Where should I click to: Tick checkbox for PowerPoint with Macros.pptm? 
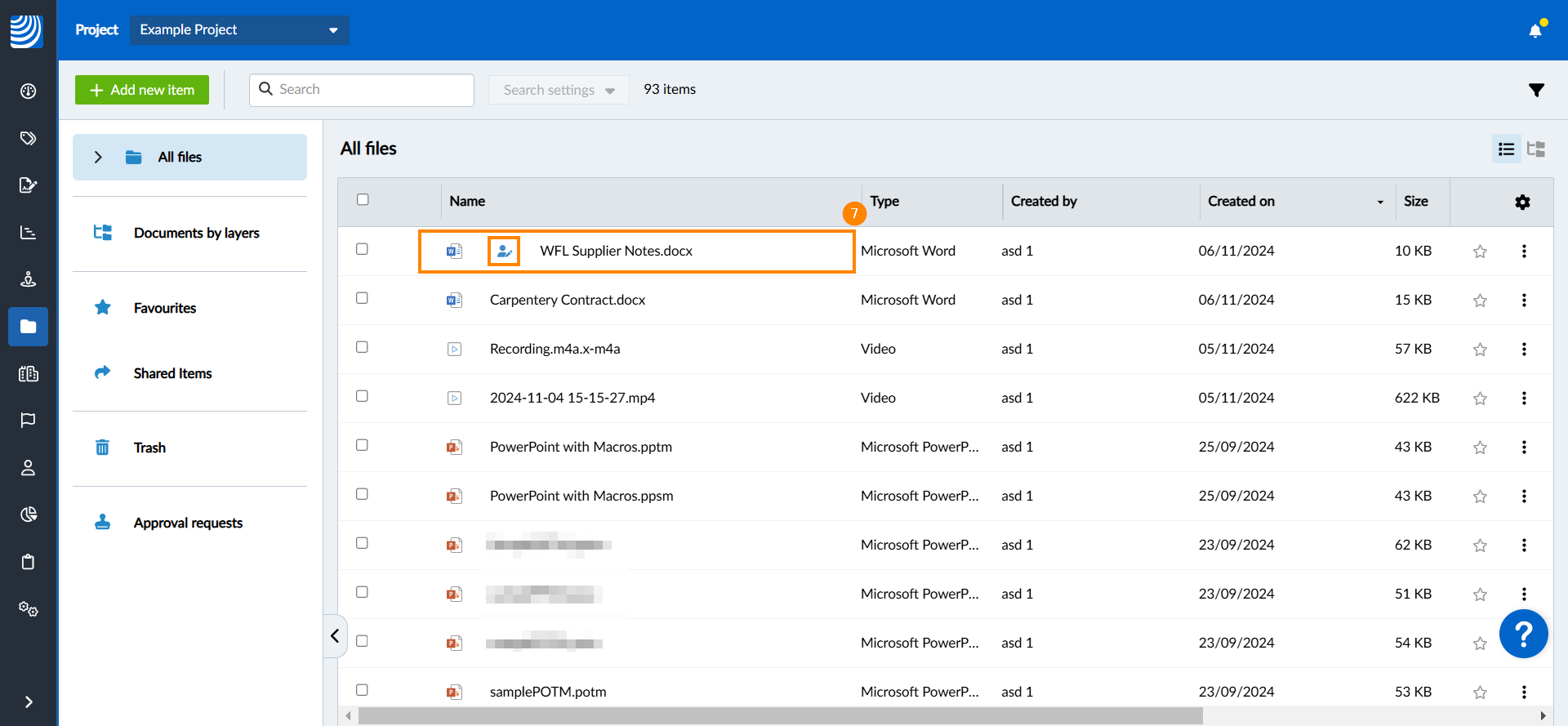362,445
